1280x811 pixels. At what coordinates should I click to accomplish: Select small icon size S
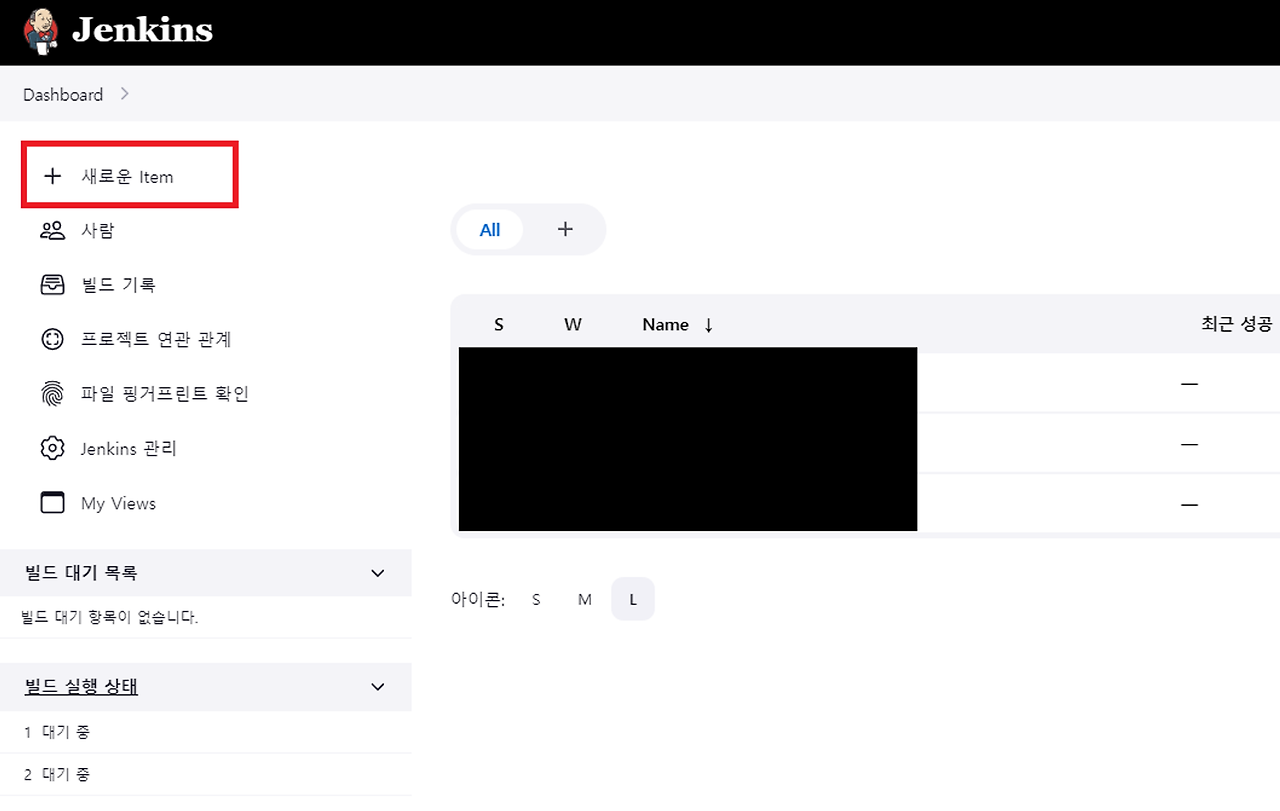tap(536, 598)
